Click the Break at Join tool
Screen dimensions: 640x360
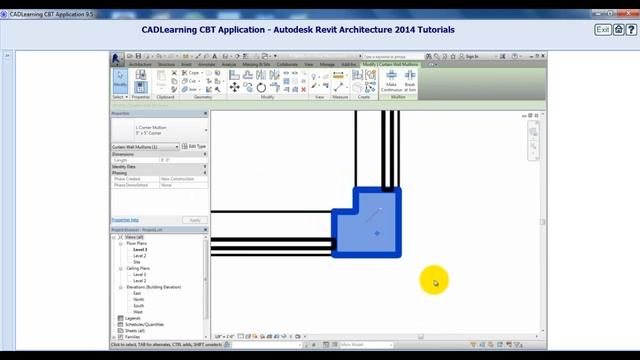point(410,81)
